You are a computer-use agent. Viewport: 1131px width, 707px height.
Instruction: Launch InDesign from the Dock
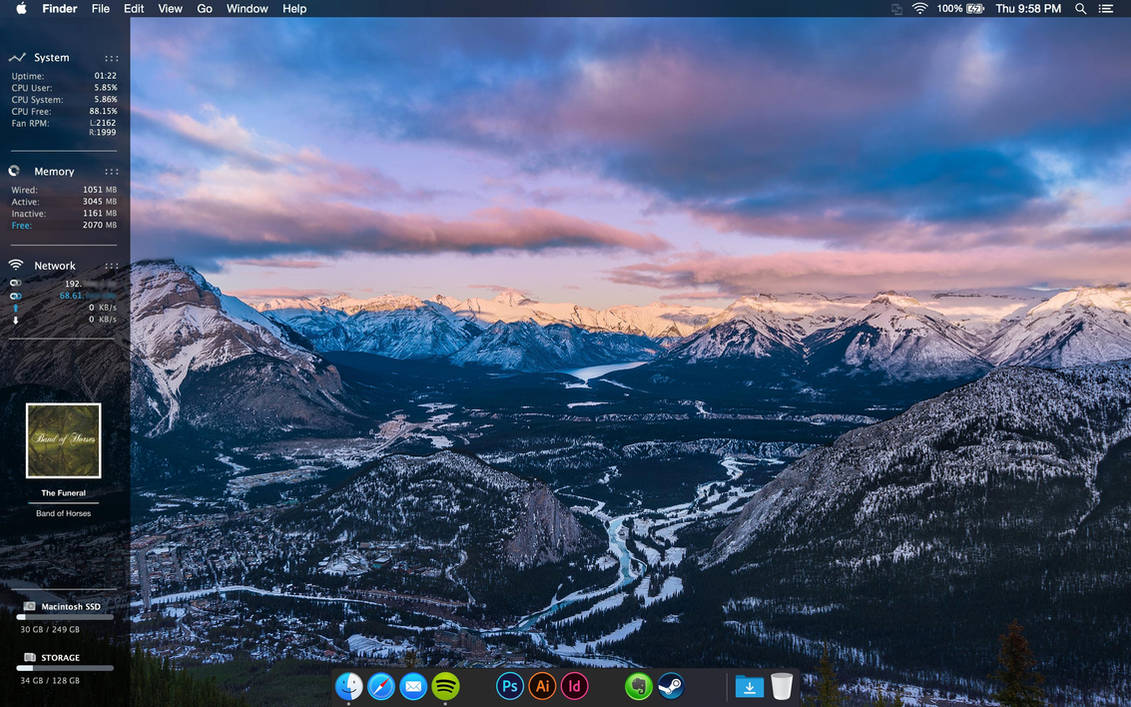click(x=574, y=687)
